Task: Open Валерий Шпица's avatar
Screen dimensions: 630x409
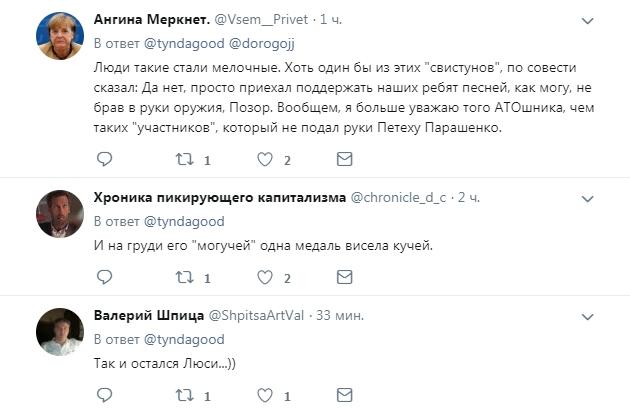Action: 59,329
